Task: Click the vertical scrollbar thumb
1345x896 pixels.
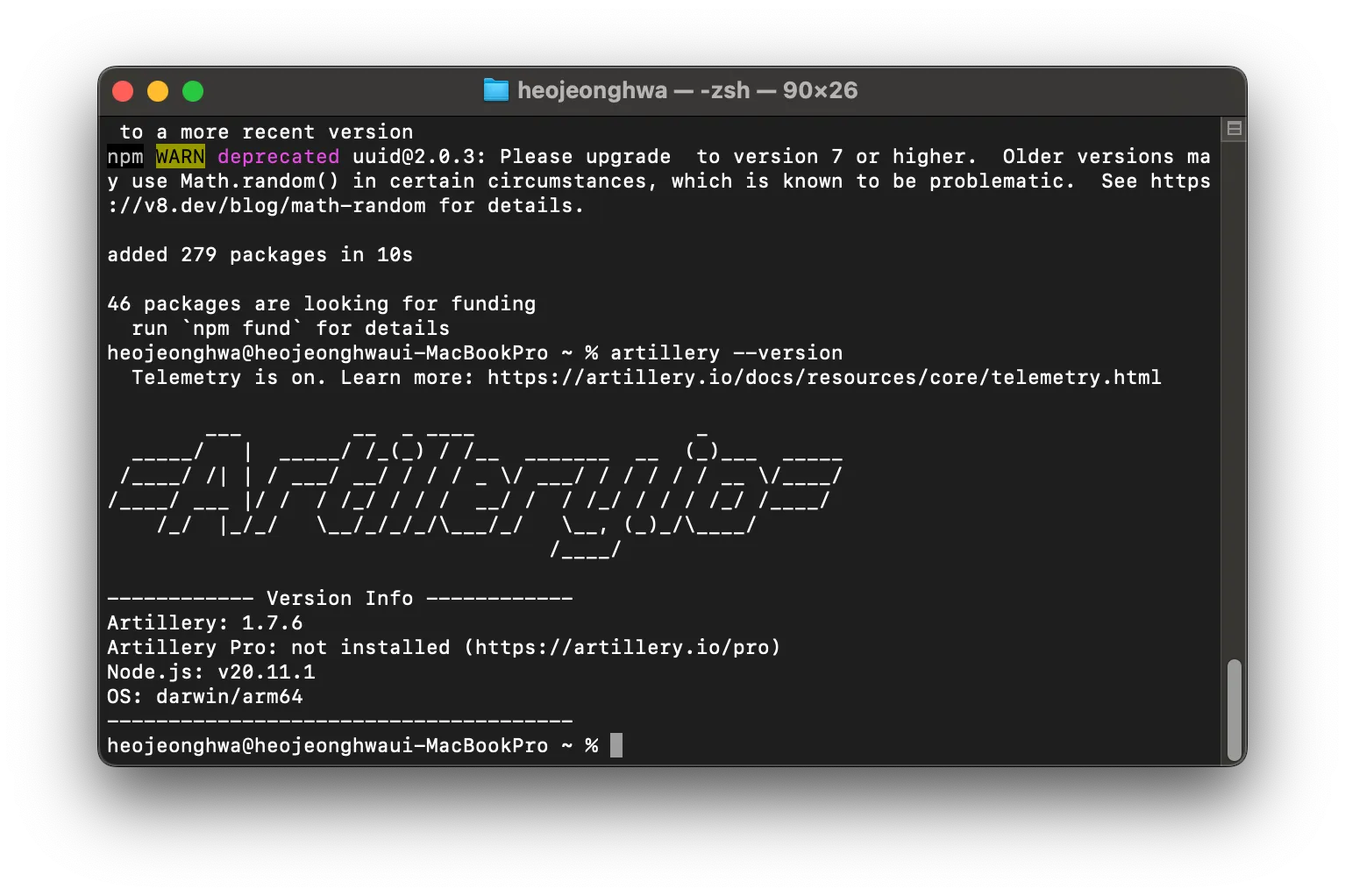Action: coord(1235,710)
